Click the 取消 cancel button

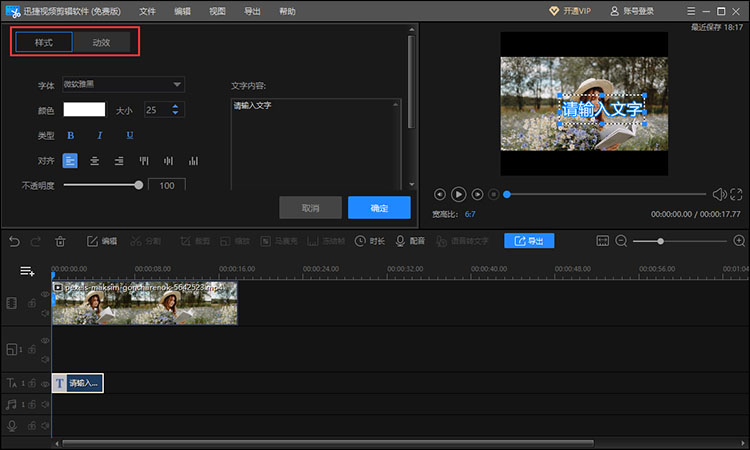(310, 208)
